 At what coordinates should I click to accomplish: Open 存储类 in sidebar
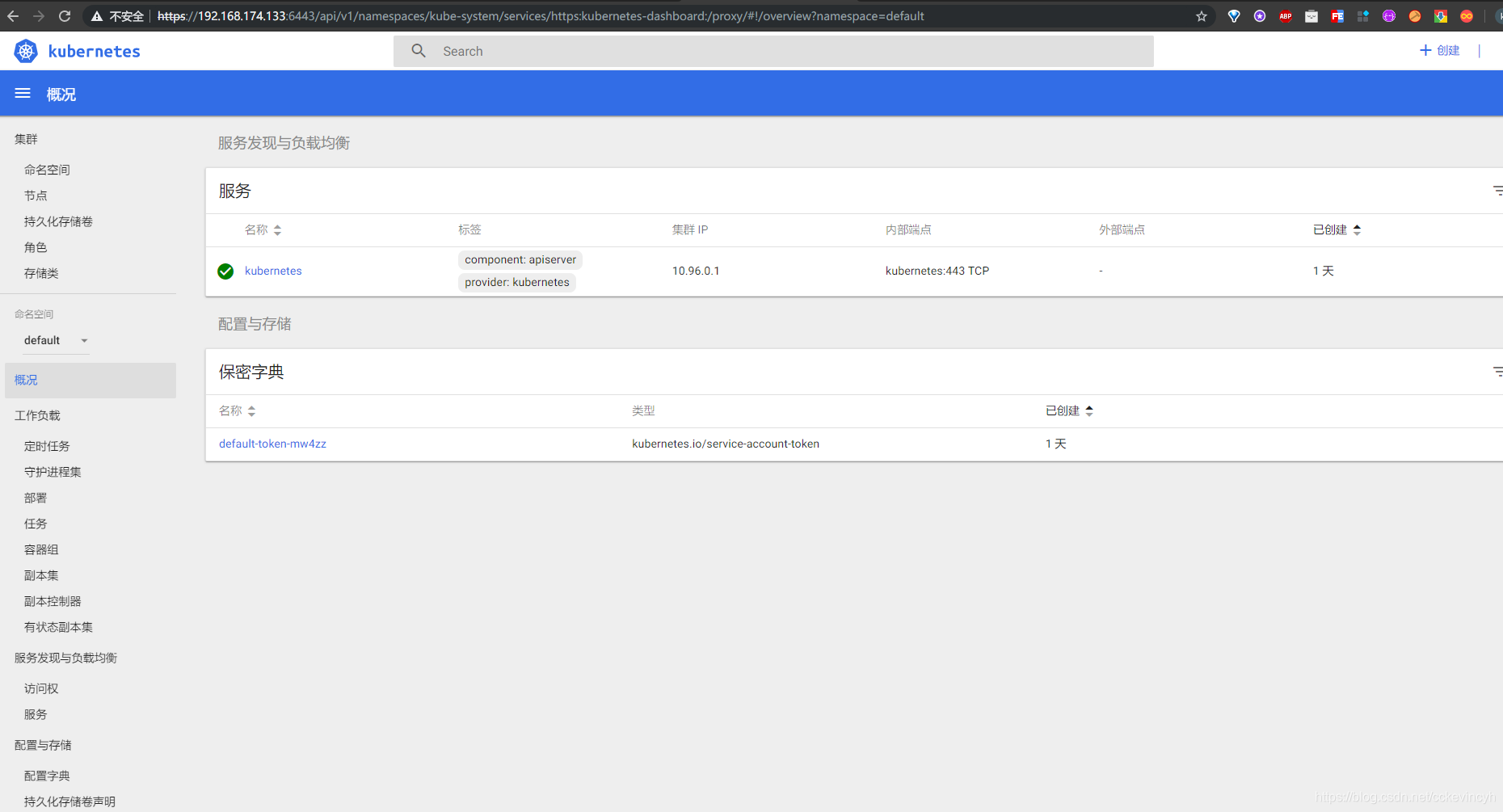point(41,273)
